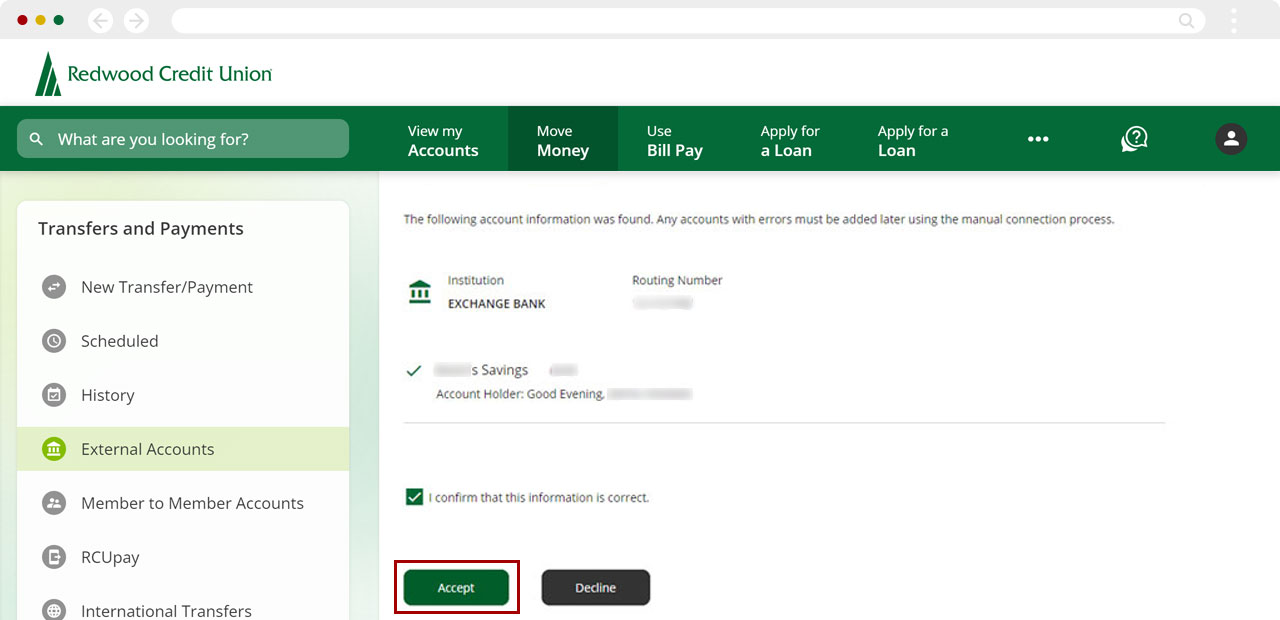Click the International Transfers globe icon
This screenshot has width=1280, height=620.
pos(54,610)
